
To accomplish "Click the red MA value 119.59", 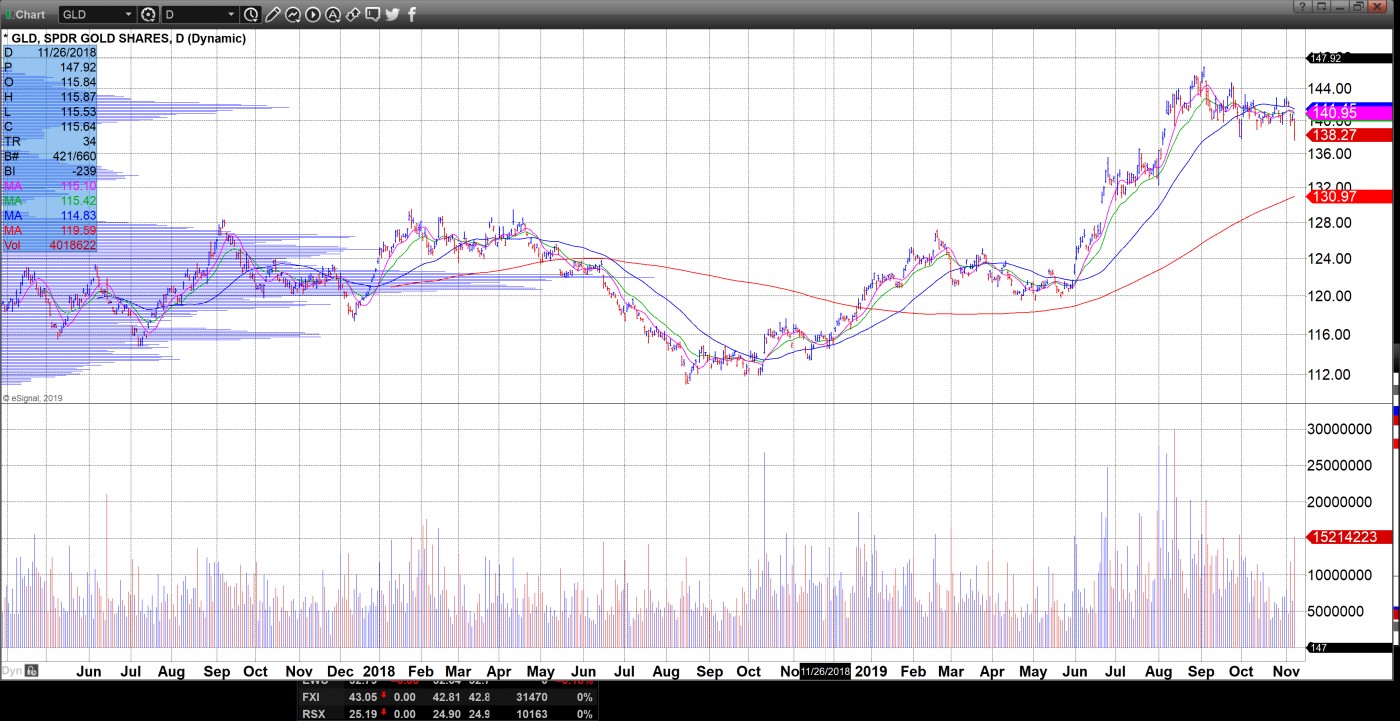I will [77, 231].
